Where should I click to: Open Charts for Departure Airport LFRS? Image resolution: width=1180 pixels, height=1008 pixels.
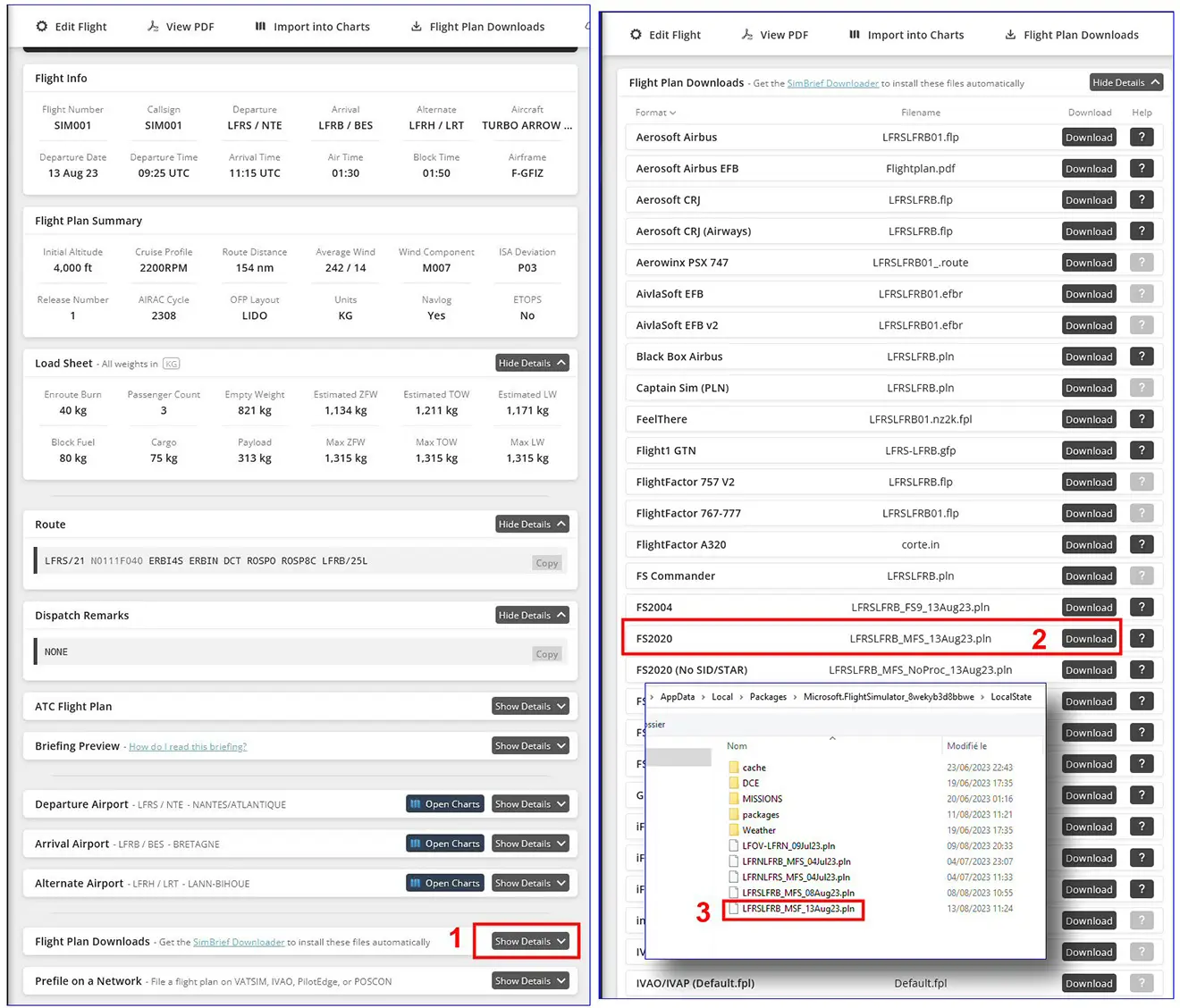pyautogui.click(x=444, y=804)
